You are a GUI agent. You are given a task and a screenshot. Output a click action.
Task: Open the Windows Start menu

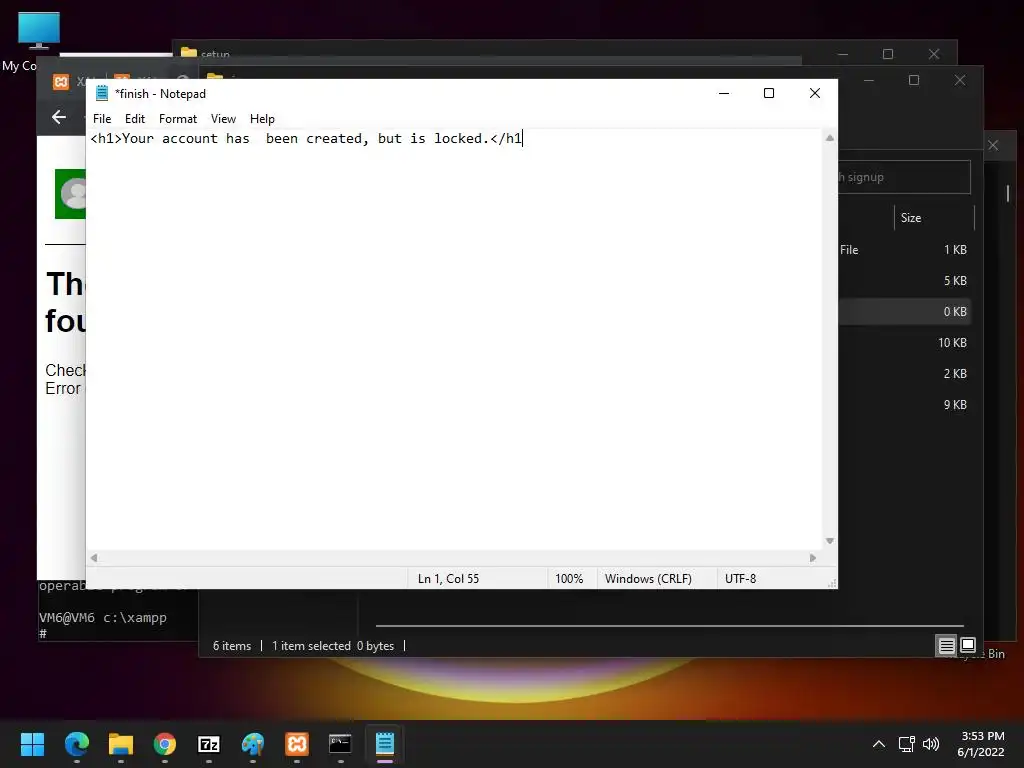[32, 744]
